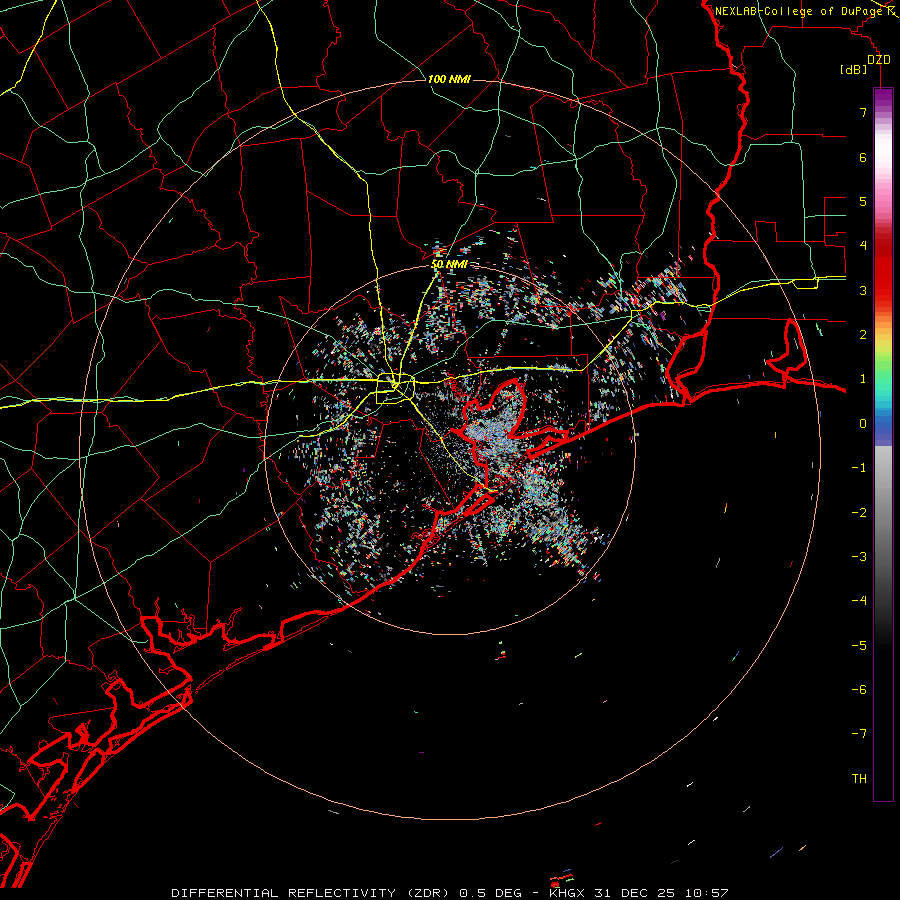Click the "100 NMI" range ring label
Screen dimensions: 900x900
point(449,79)
